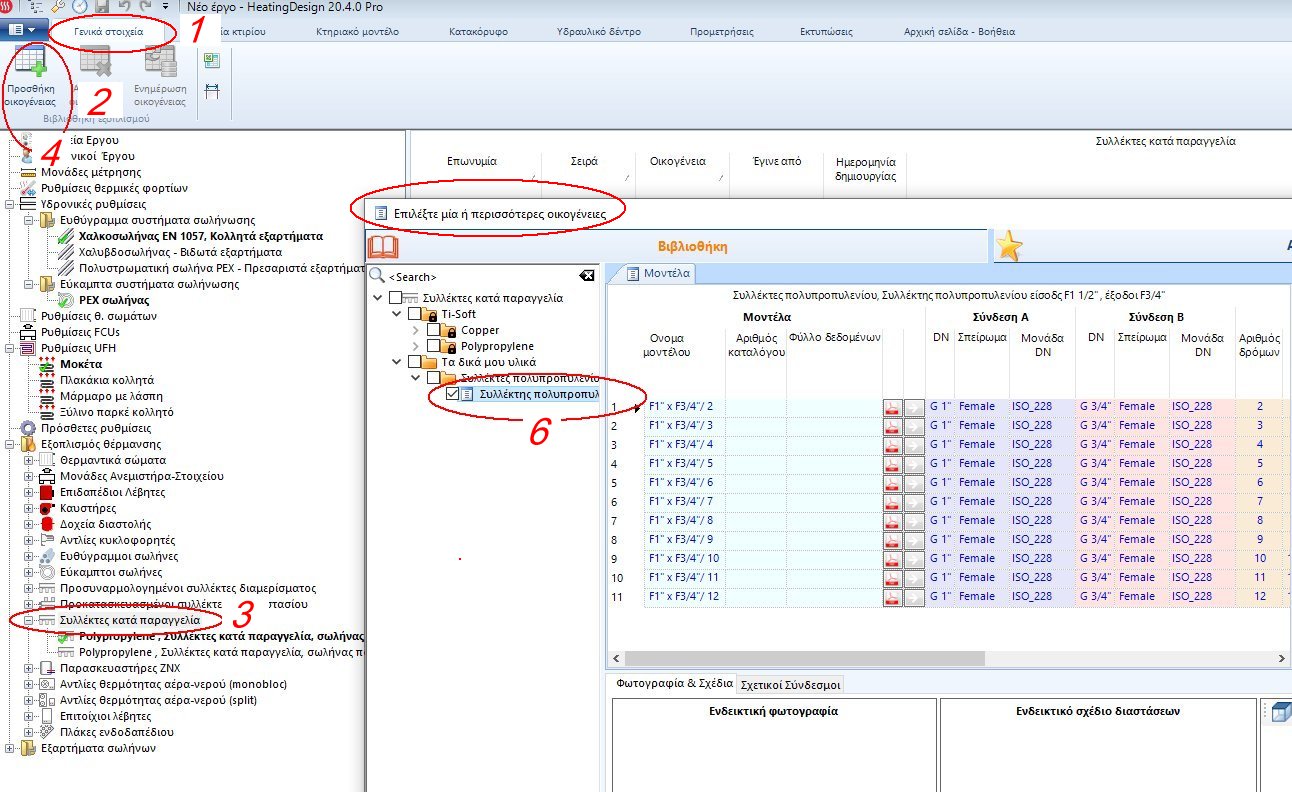Click the yellow star favorites icon
Viewport: 1292px width, 792px height.
tap(1008, 245)
